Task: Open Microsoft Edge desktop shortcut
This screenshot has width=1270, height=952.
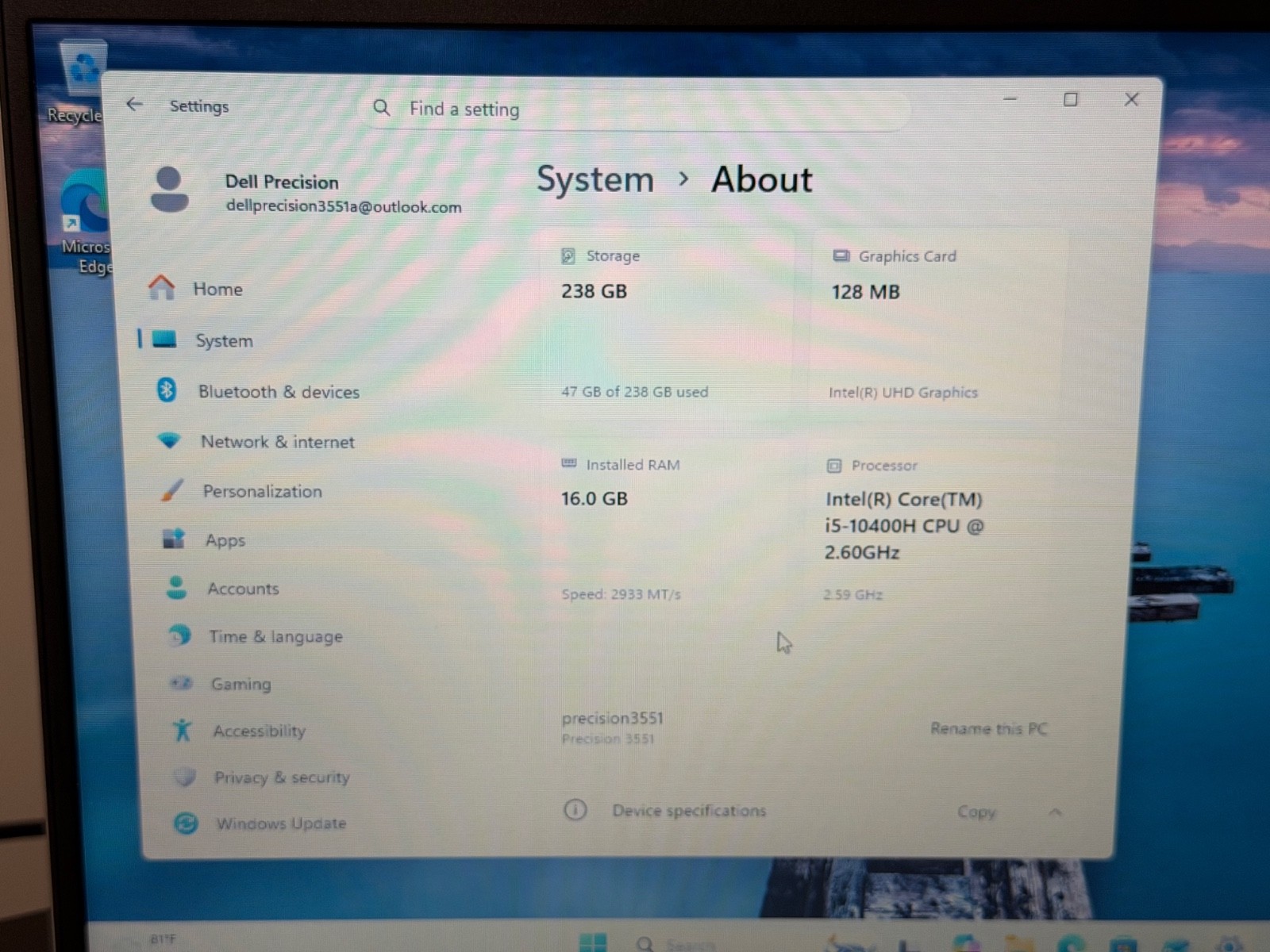Action: point(84,222)
